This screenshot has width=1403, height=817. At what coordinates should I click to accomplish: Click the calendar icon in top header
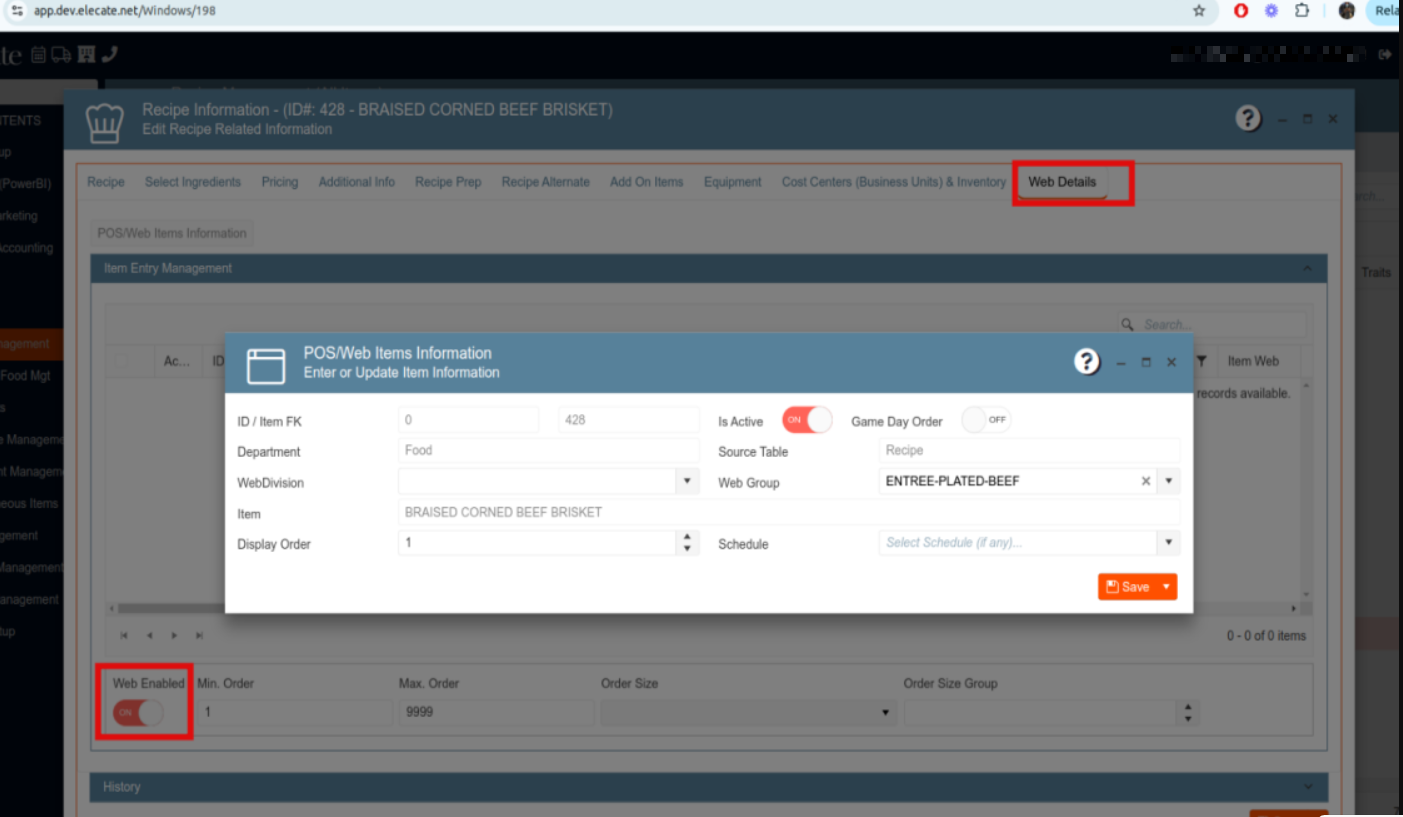tap(38, 55)
